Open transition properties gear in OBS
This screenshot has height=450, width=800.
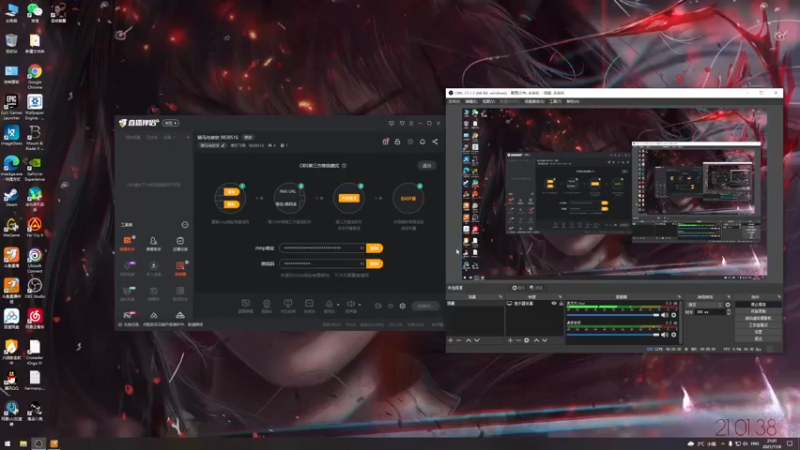click(x=728, y=305)
